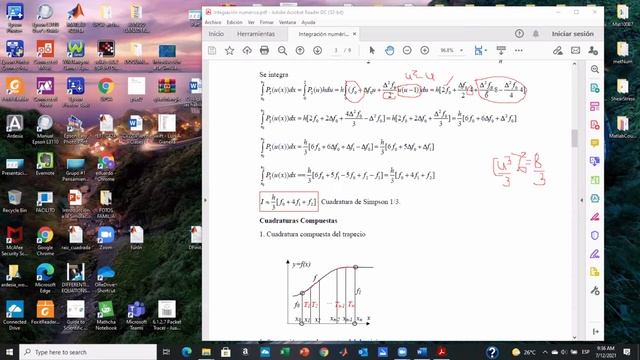
Task: Open the more tools ellipsis menu
Action: point(518,50)
